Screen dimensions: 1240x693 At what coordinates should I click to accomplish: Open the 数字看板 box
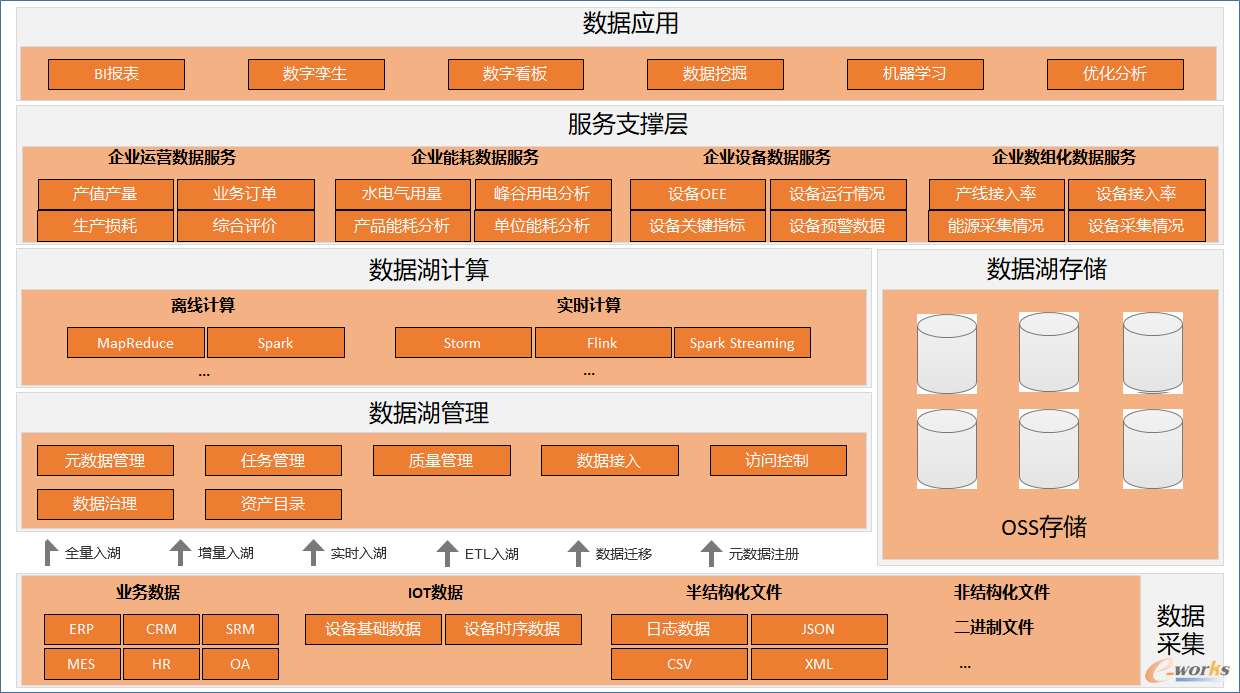516,74
